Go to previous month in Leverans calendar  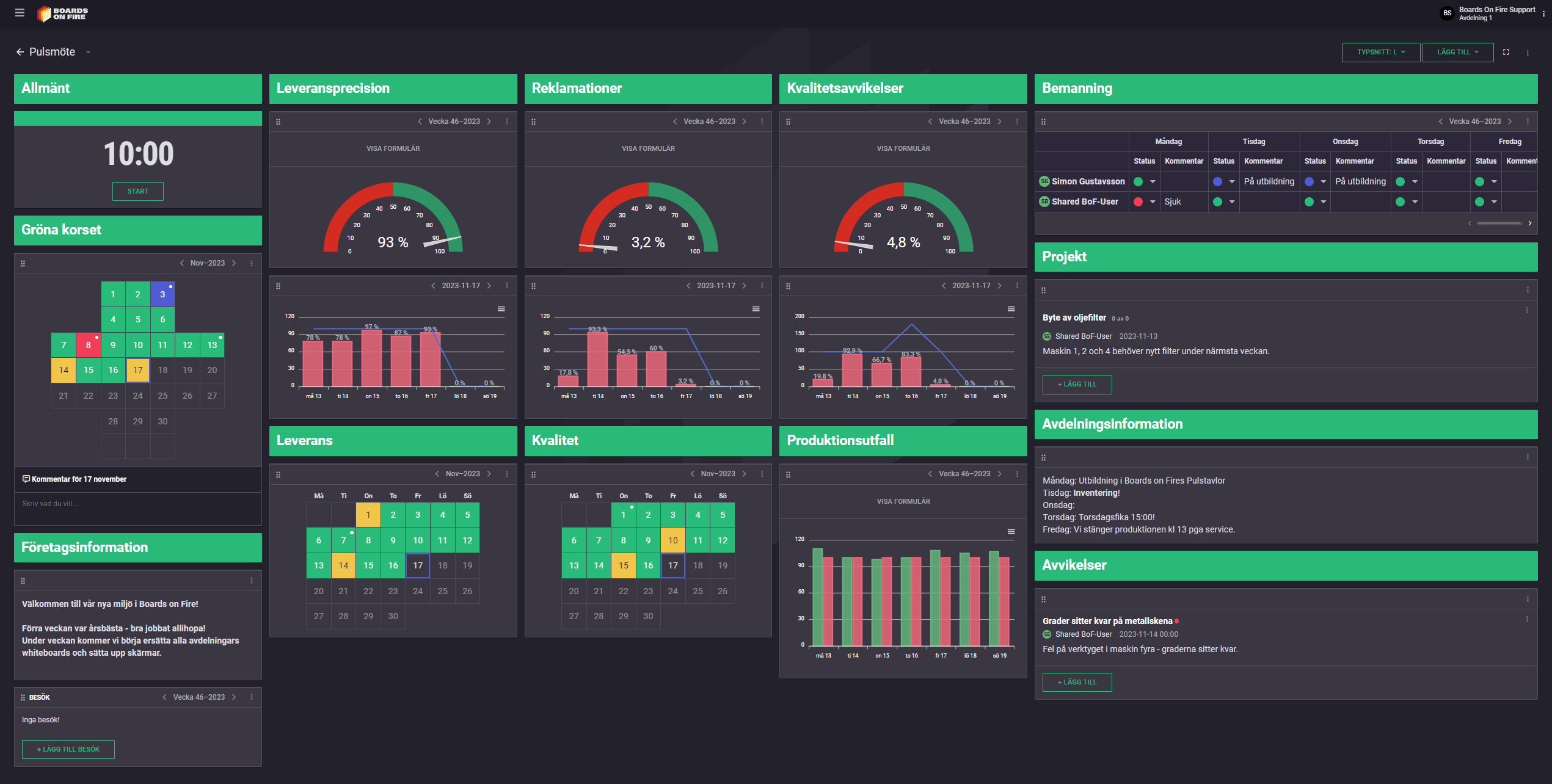tap(437, 474)
